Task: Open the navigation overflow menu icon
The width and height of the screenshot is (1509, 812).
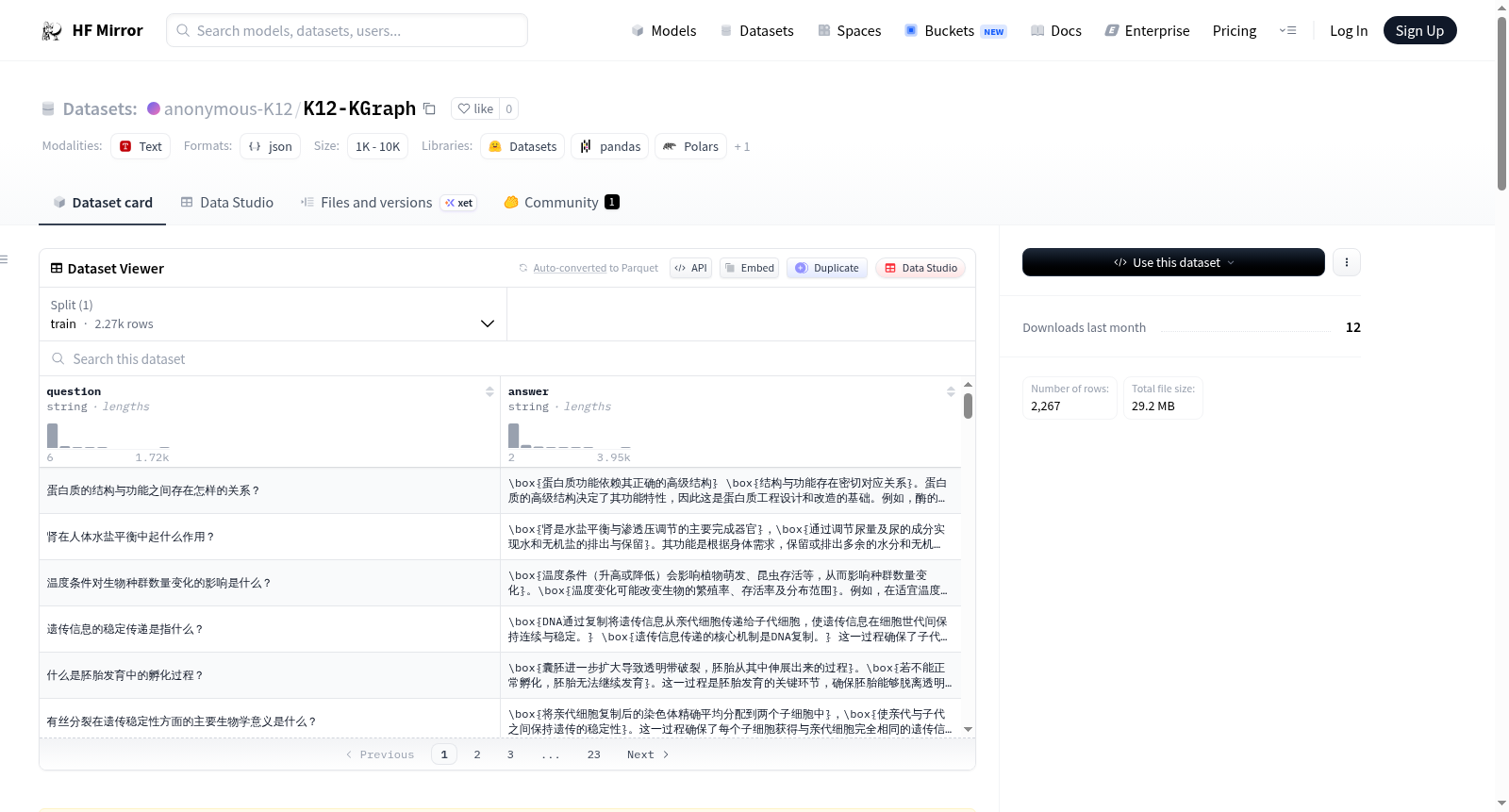Action: [1287, 30]
